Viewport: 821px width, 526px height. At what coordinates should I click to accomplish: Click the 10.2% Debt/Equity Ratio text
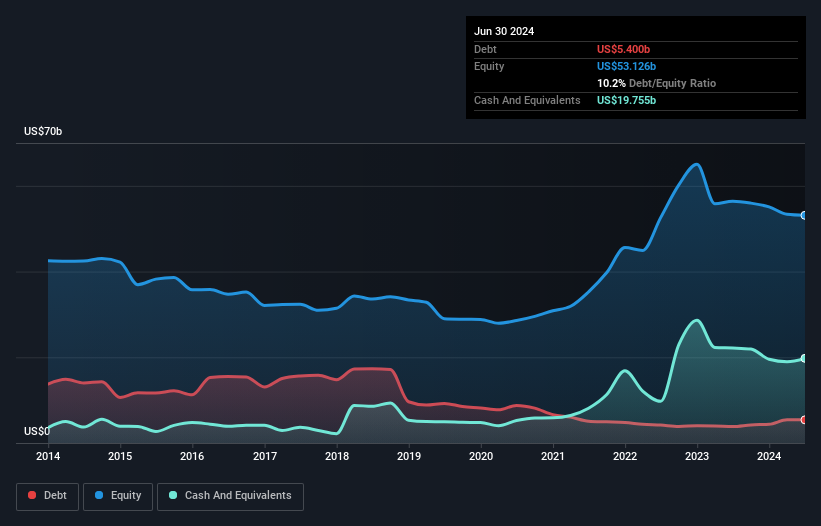tap(657, 83)
